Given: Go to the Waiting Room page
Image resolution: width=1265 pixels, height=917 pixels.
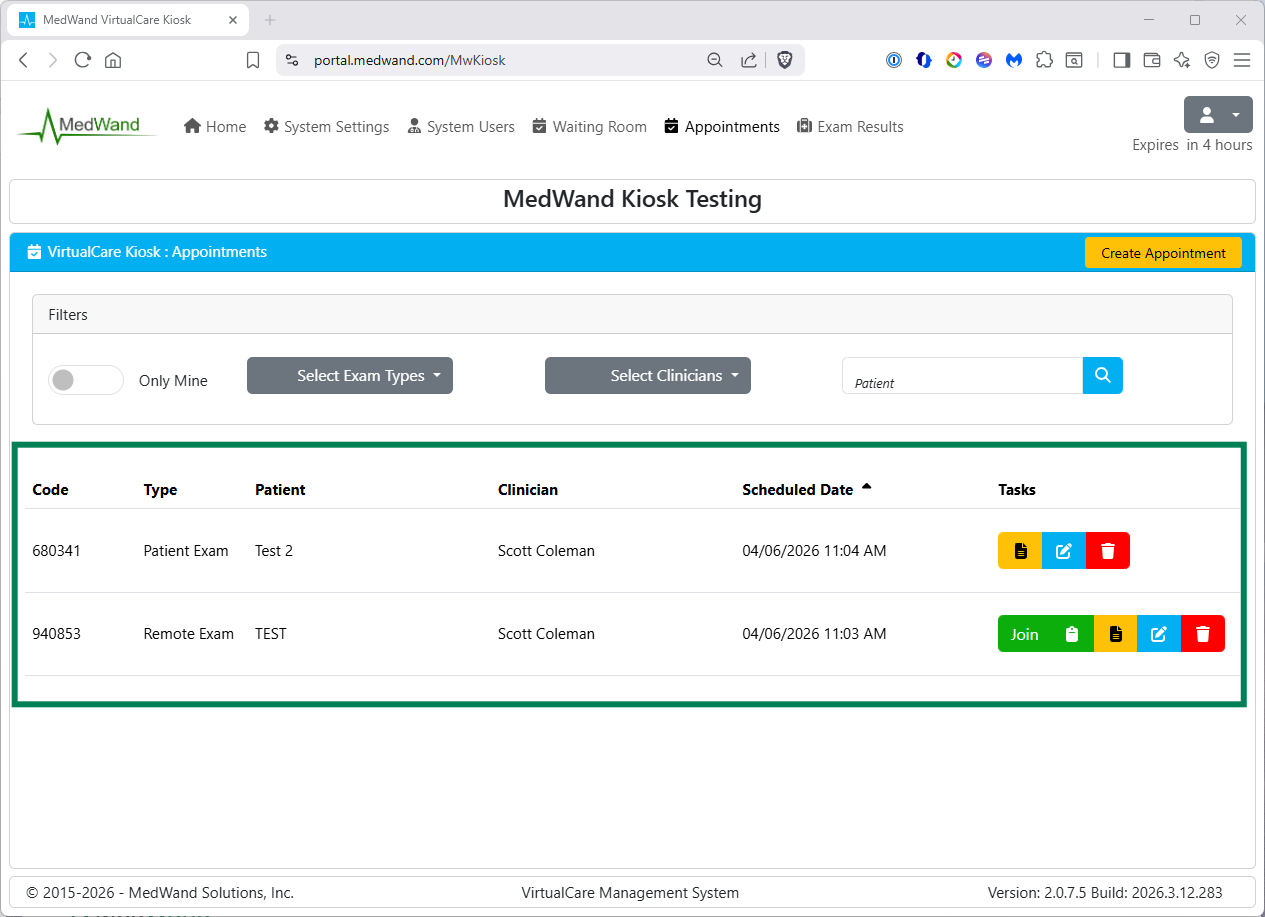Looking at the screenshot, I should 589,127.
